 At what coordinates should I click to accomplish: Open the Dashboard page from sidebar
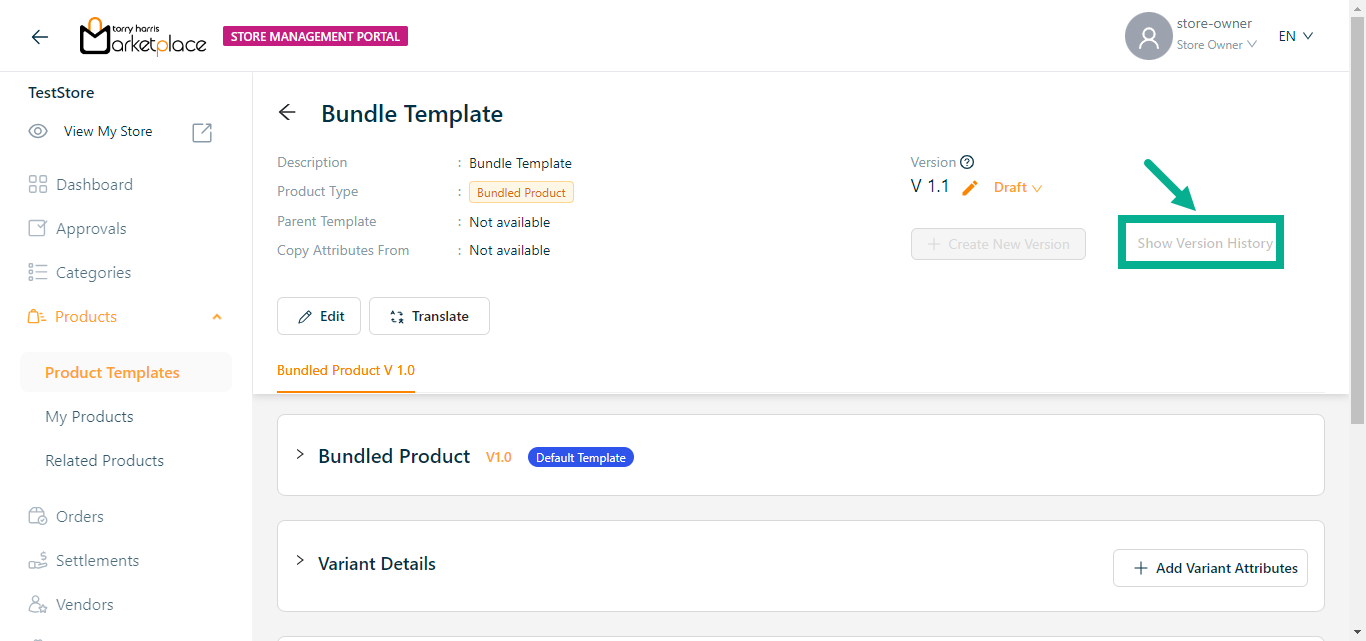(x=94, y=185)
